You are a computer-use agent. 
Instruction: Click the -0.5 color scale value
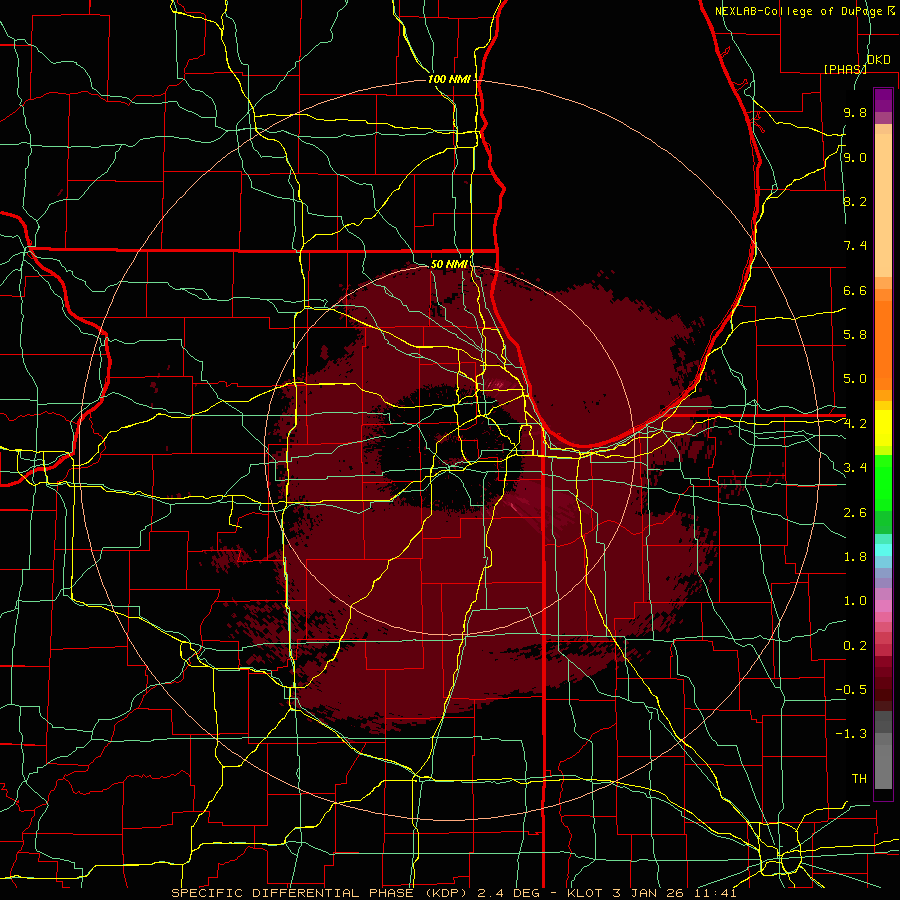851,690
